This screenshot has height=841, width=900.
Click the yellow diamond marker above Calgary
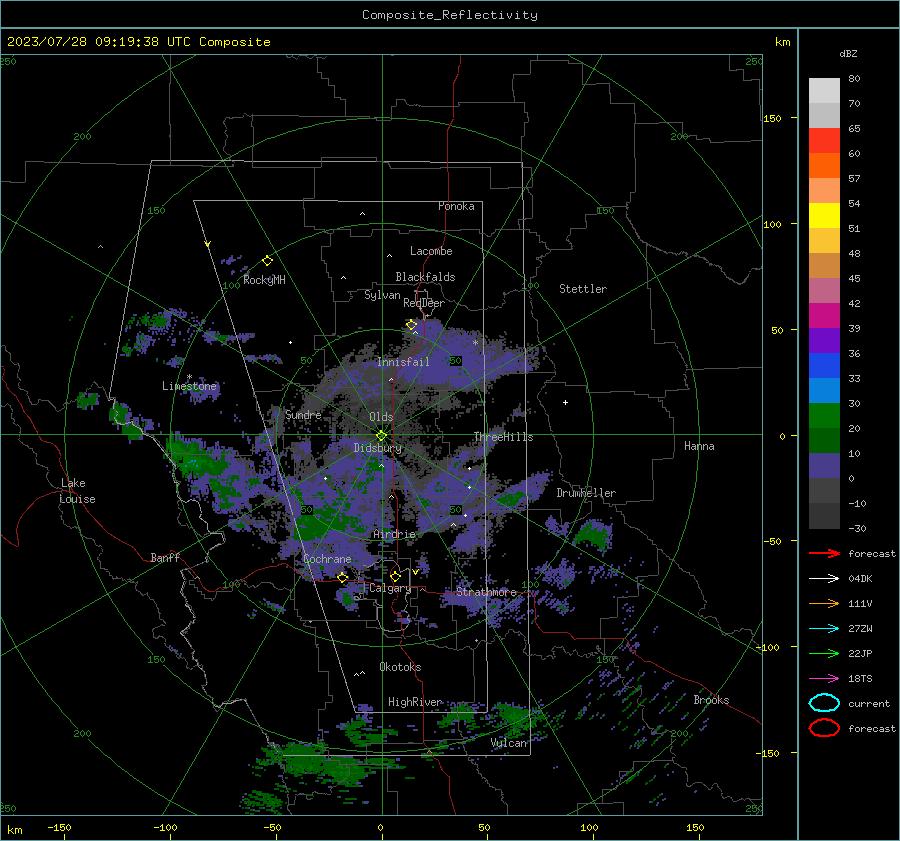click(x=395, y=576)
